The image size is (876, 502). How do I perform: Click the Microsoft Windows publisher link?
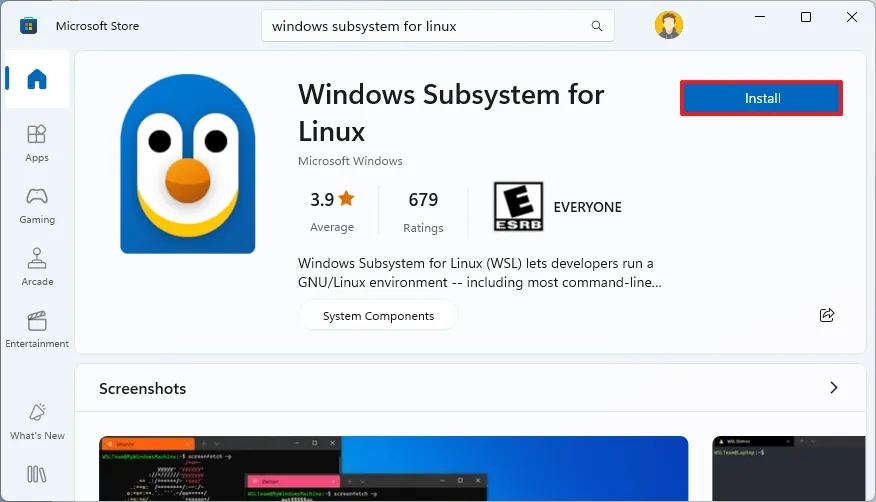coord(350,161)
